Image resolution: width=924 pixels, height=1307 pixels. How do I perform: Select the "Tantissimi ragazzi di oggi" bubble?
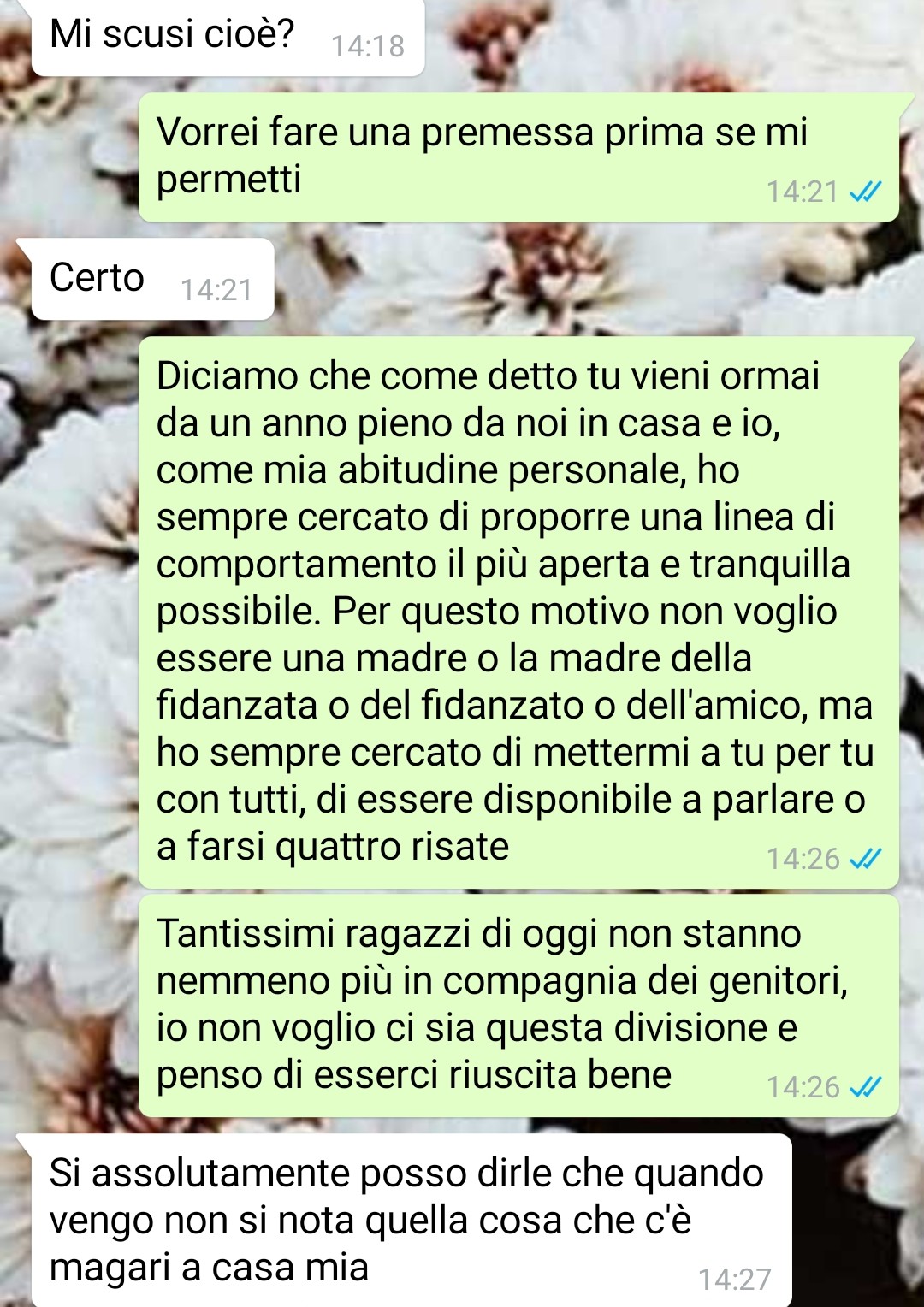pyautogui.click(x=518, y=1006)
